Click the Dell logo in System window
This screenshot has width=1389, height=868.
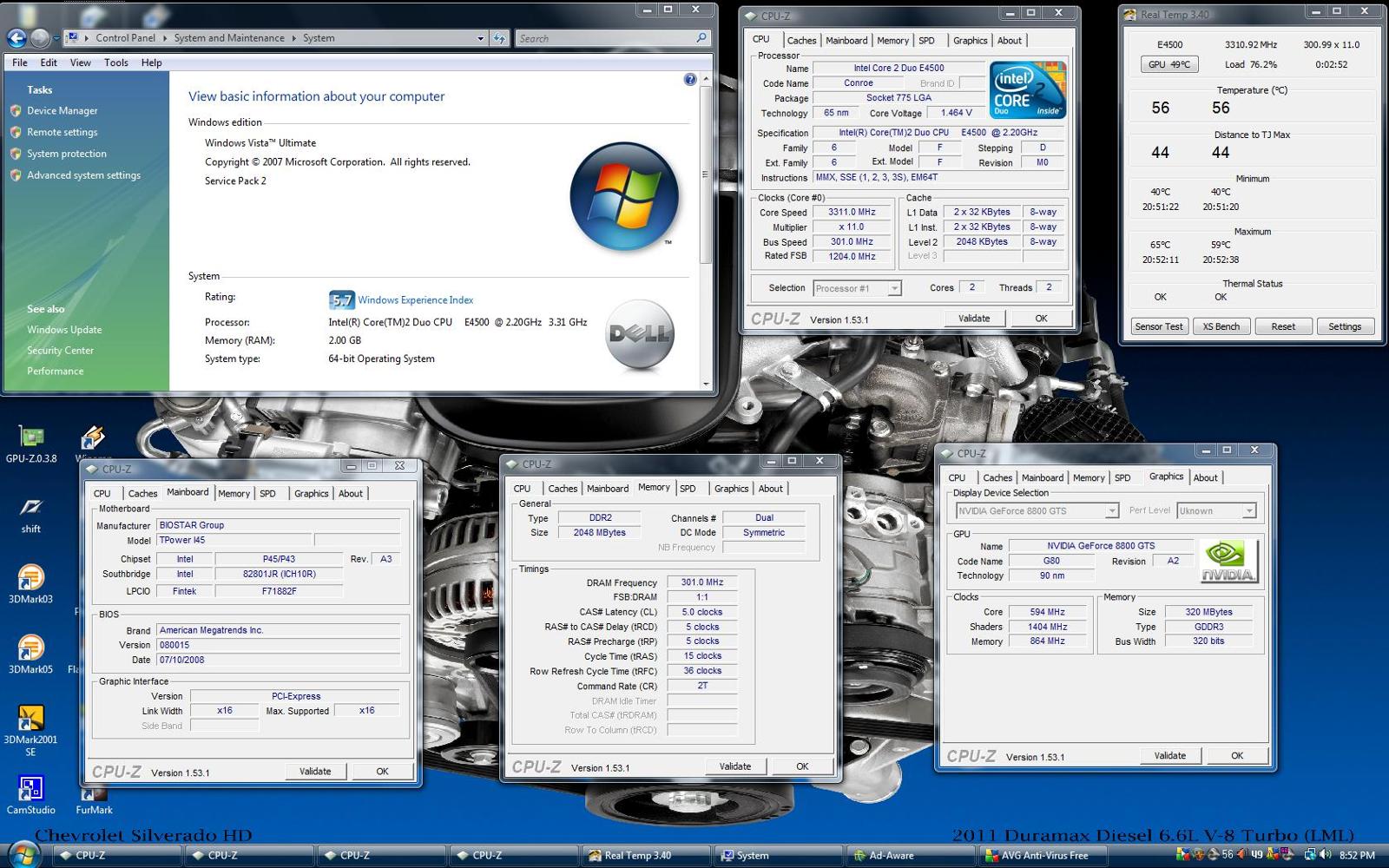click(x=640, y=334)
